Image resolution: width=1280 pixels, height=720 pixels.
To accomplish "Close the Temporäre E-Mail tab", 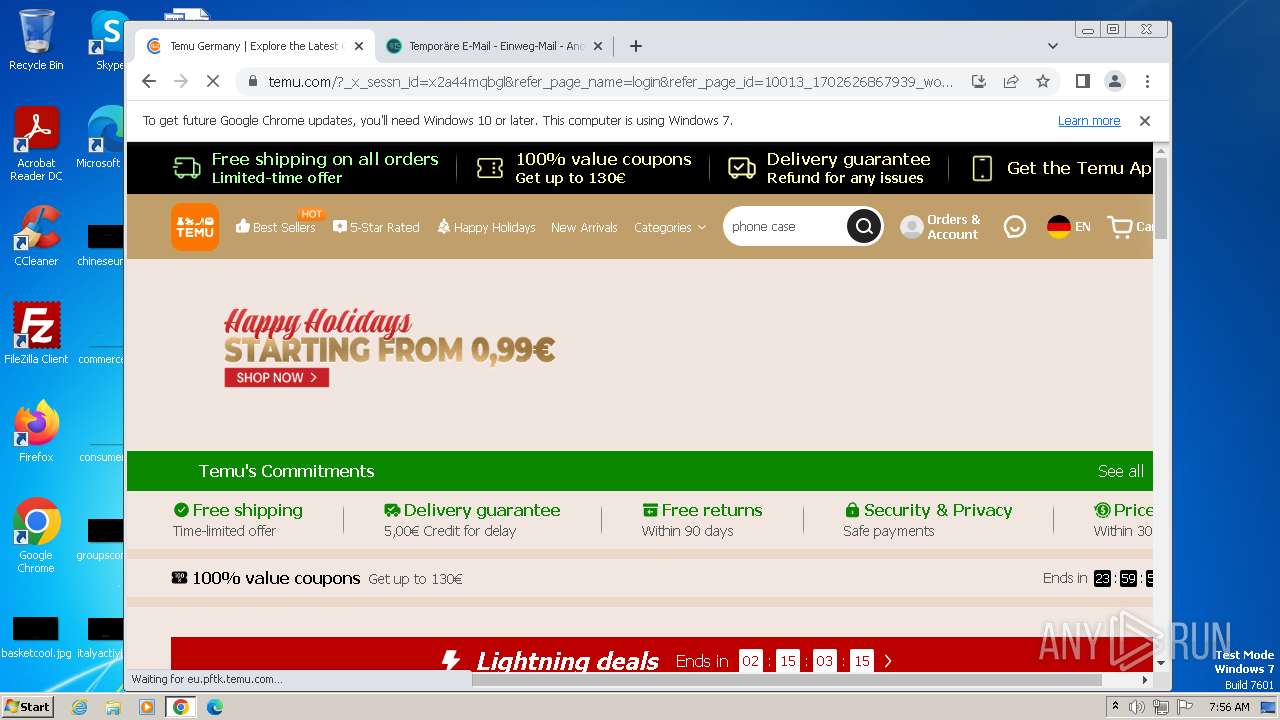I will [598, 46].
